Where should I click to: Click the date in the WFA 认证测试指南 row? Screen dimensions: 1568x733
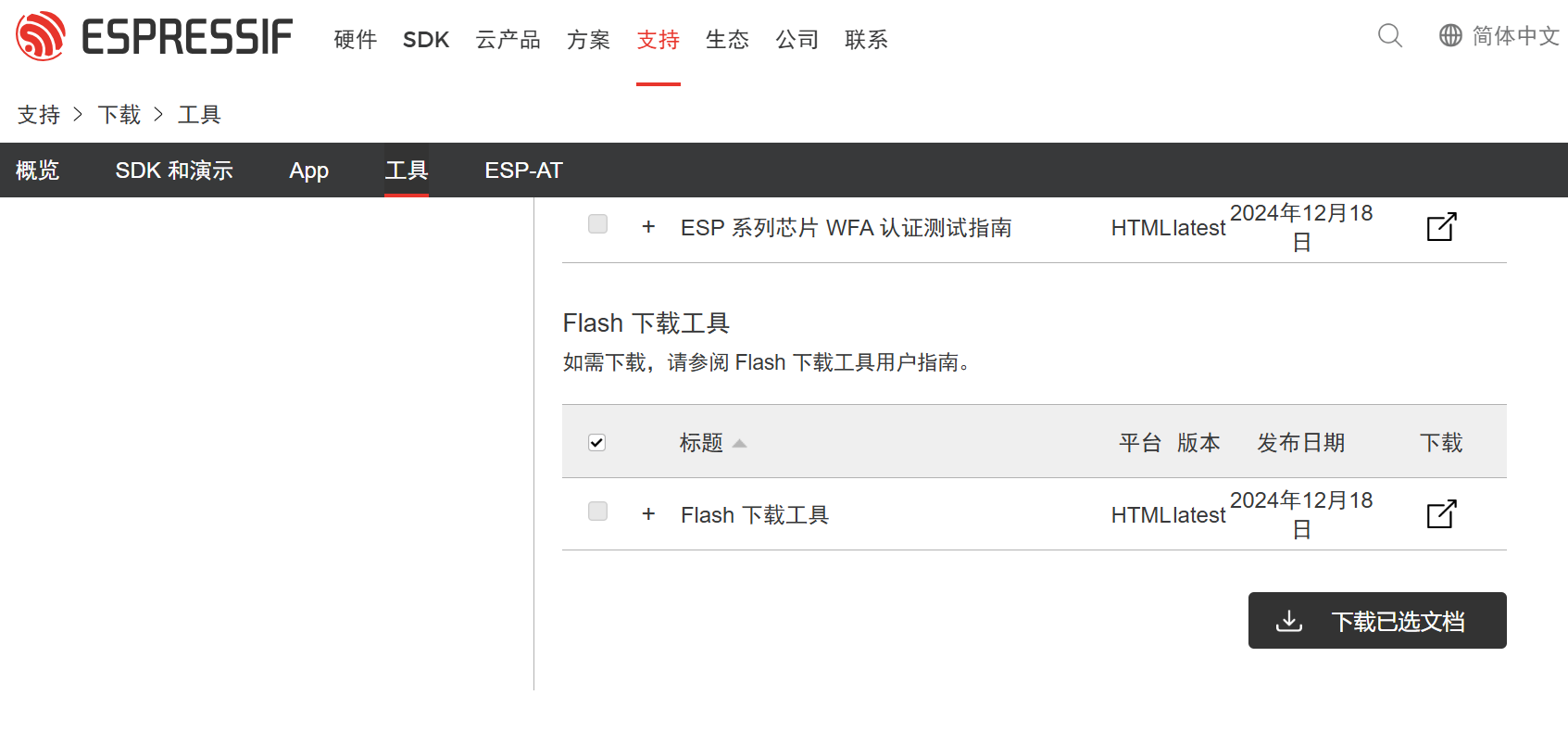pos(1301,228)
